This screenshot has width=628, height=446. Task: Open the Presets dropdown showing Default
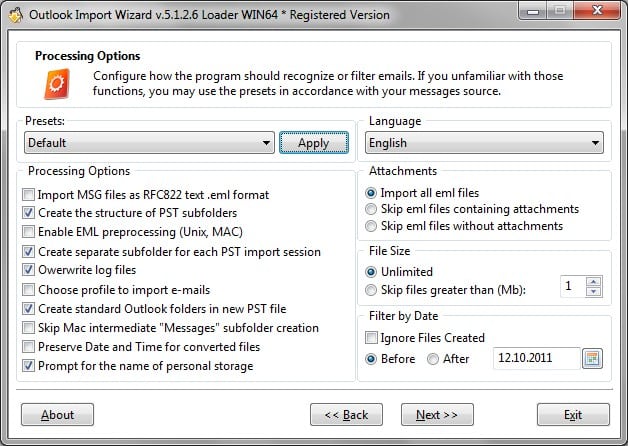click(x=149, y=143)
